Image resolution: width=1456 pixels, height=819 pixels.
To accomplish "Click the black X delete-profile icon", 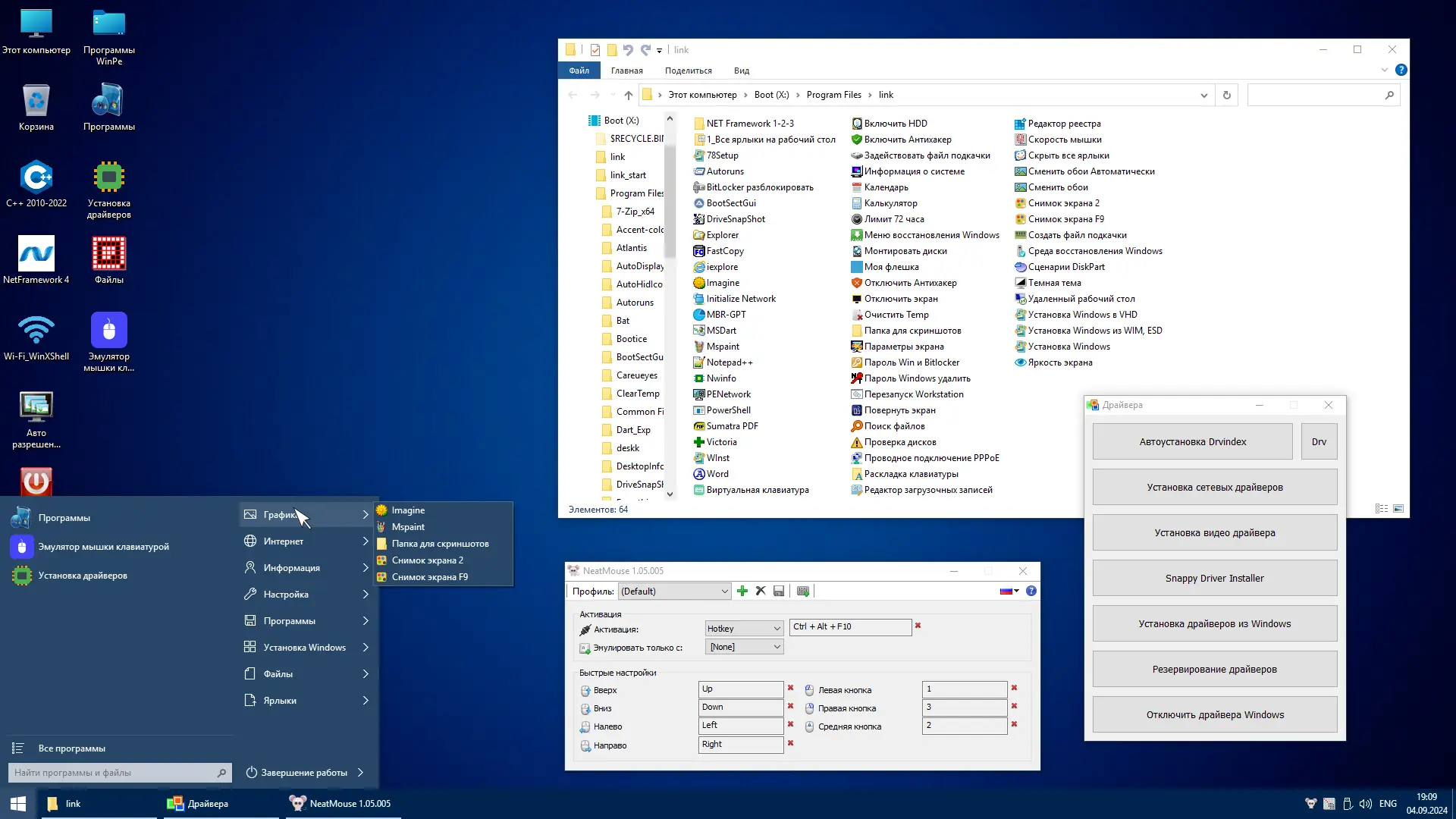I will click(761, 591).
